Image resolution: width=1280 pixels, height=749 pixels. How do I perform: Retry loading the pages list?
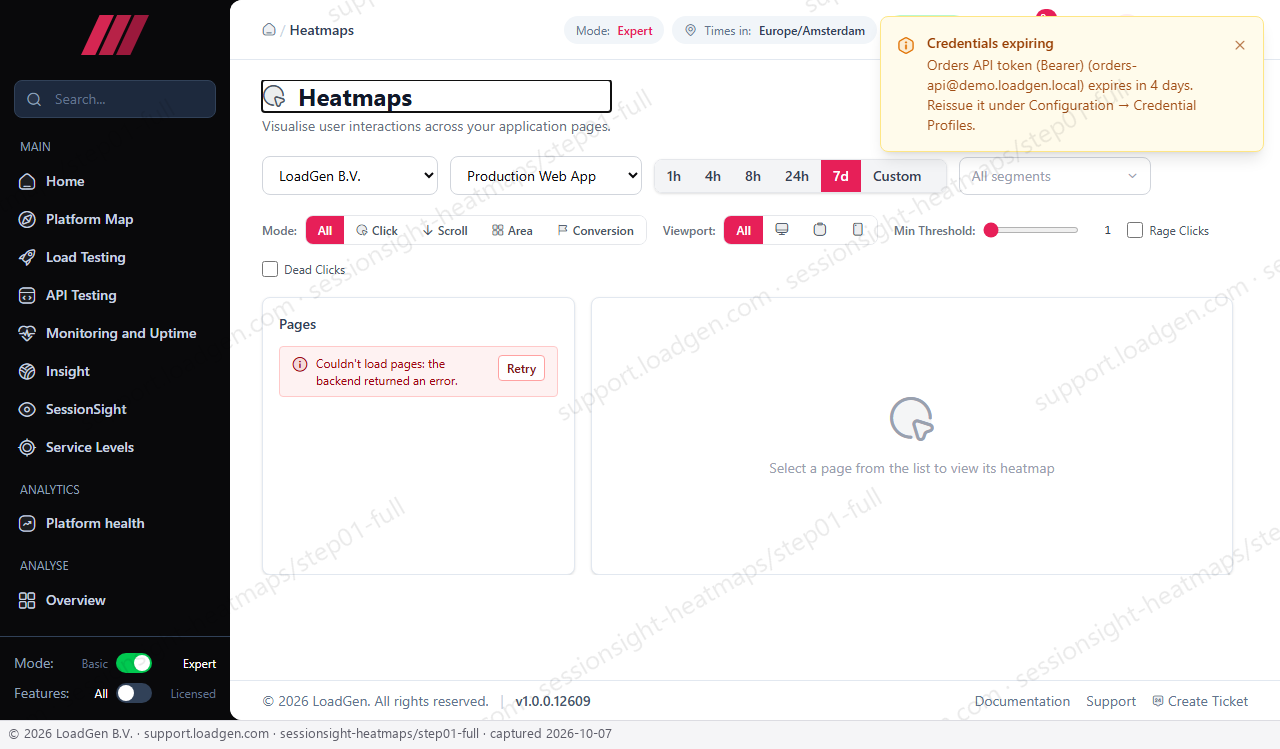click(x=521, y=368)
